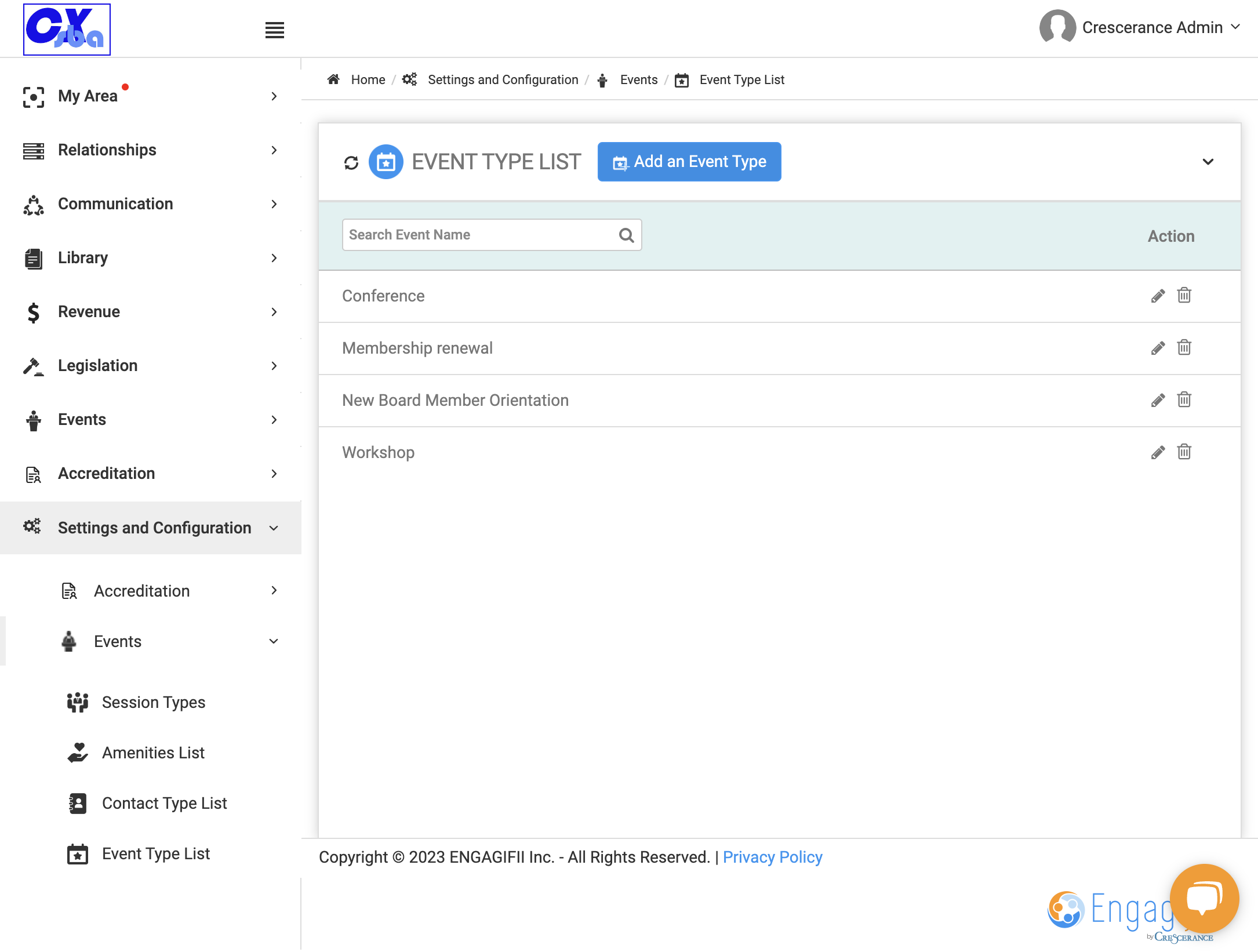This screenshot has width=1258, height=952.
Task: Click the search magnifier icon
Action: (626, 235)
